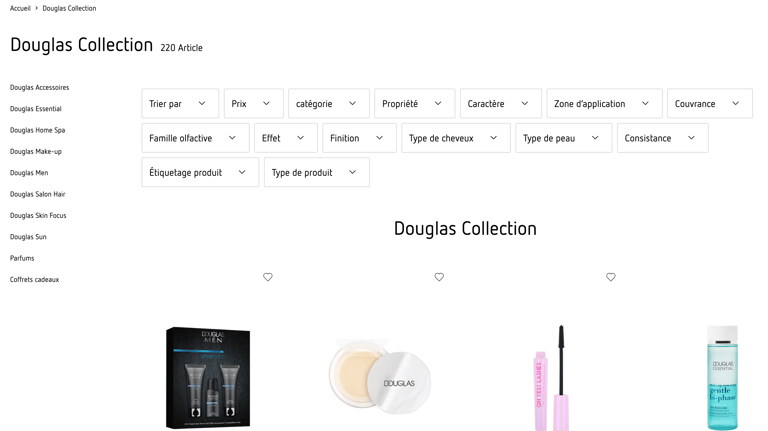Open the Prix filter dropdown
This screenshot has width=768, height=431.
coord(254,103)
